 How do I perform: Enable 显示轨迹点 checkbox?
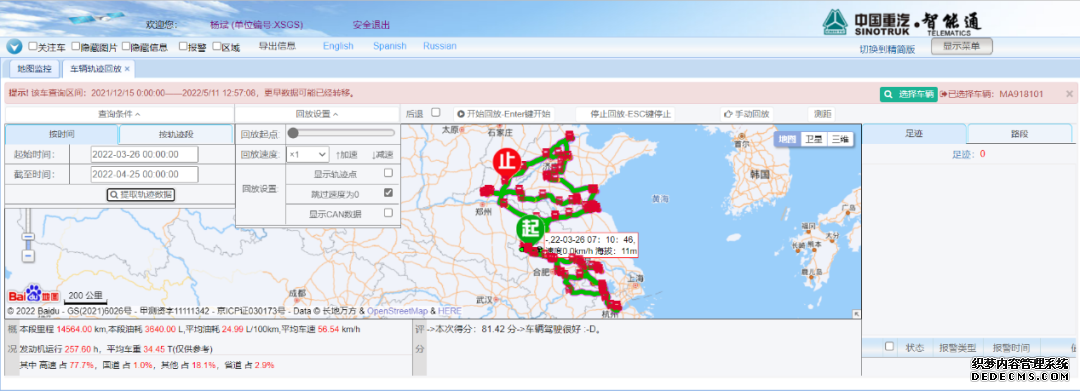[x=388, y=173]
